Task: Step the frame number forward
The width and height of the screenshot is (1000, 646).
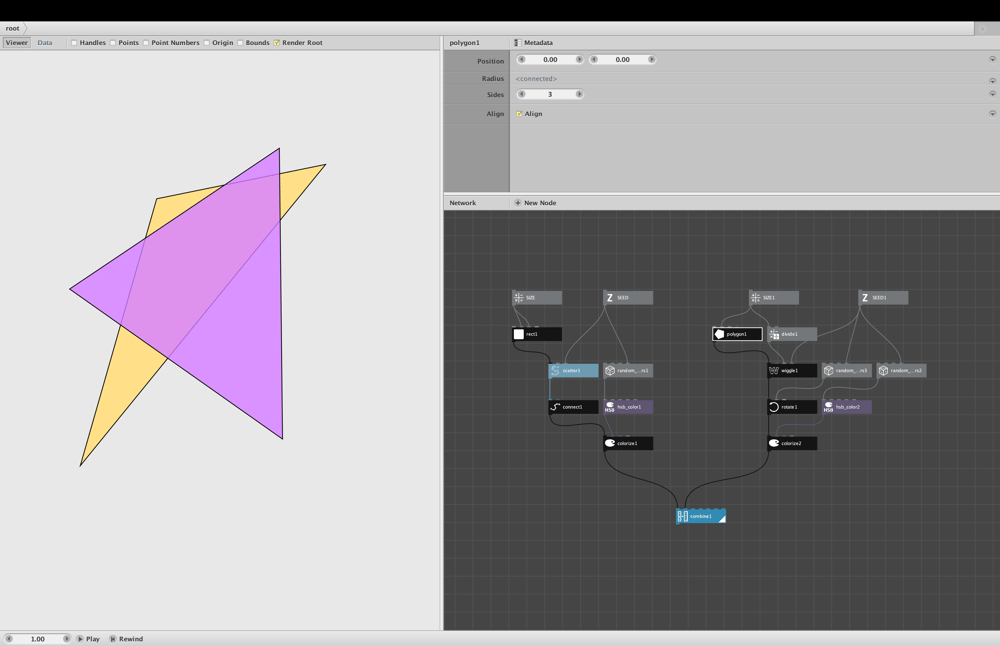Action: point(66,638)
